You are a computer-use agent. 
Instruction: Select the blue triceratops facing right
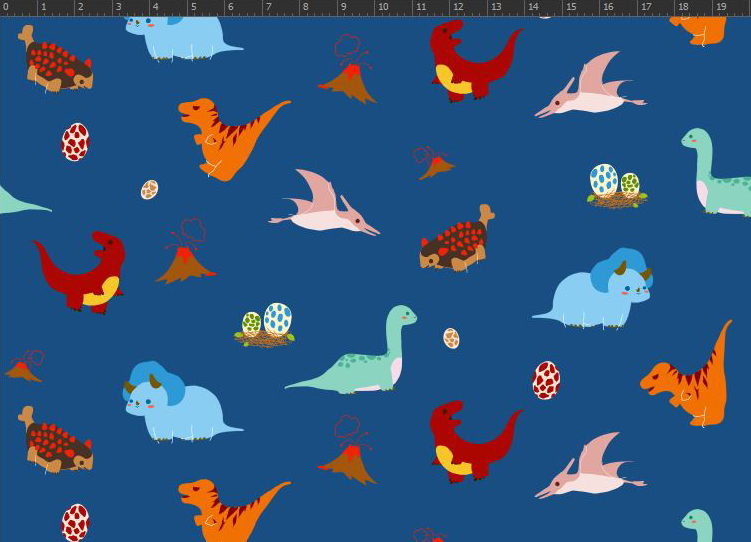[x=592, y=288]
